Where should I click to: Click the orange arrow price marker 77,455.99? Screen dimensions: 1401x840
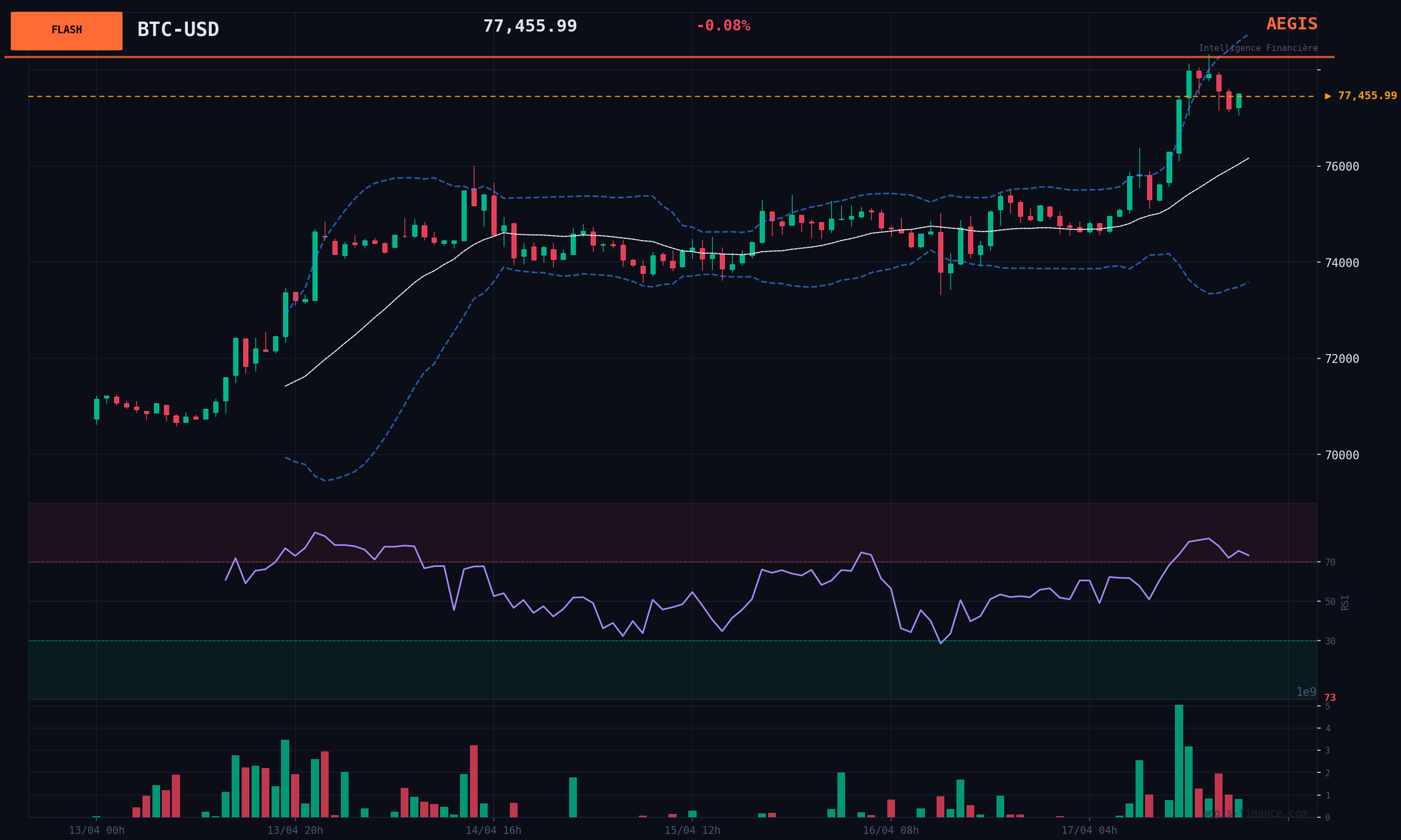1360,96
